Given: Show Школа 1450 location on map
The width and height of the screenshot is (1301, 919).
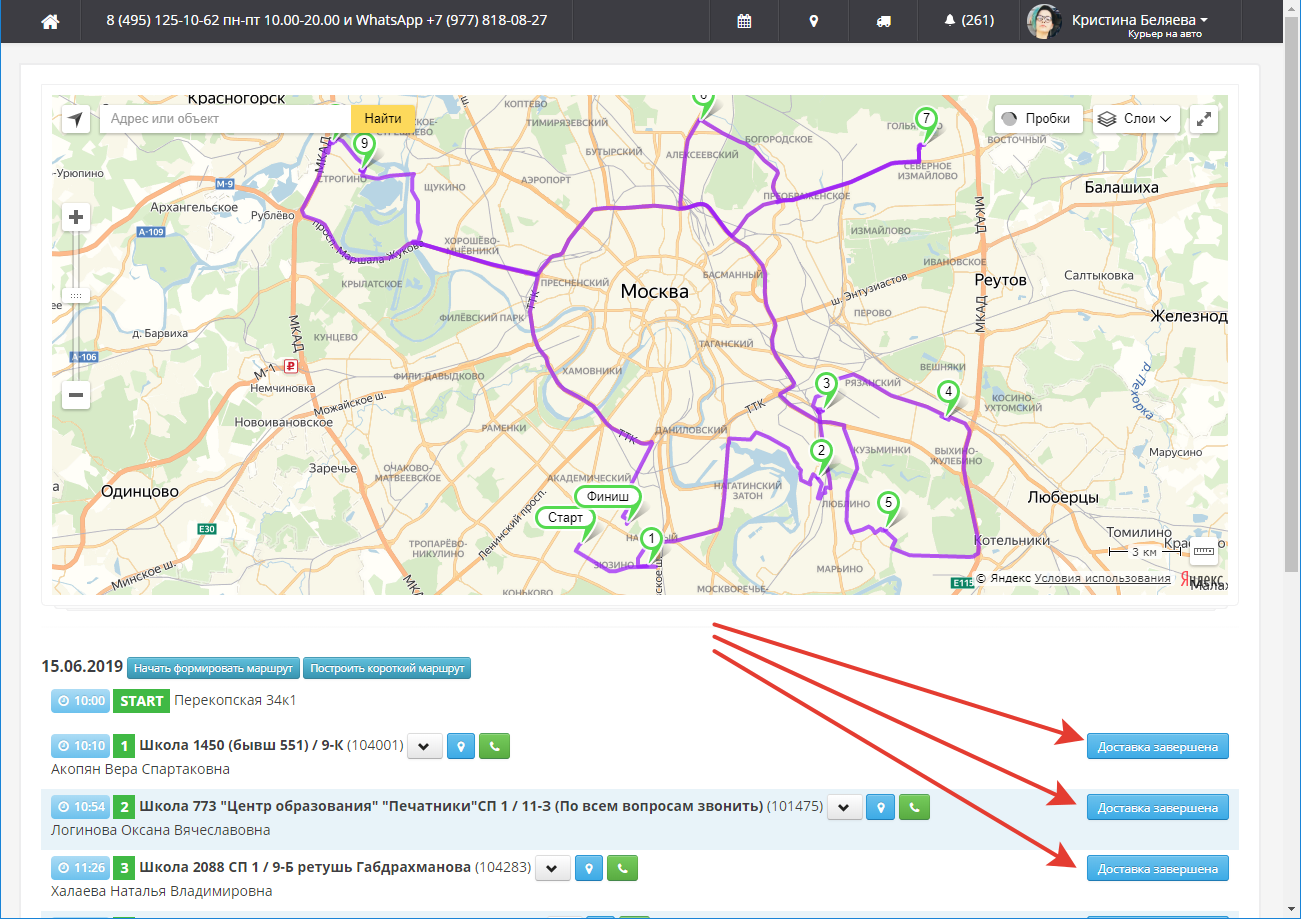Looking at the screenshot, I should [461, 746].
